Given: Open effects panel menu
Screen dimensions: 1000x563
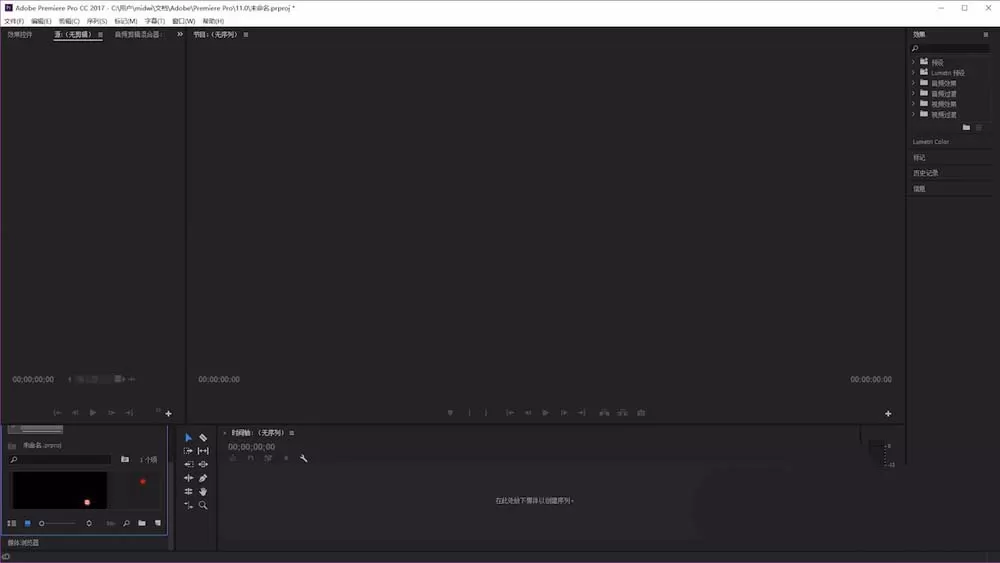Looking at the screenshot, I should point(985,34).
